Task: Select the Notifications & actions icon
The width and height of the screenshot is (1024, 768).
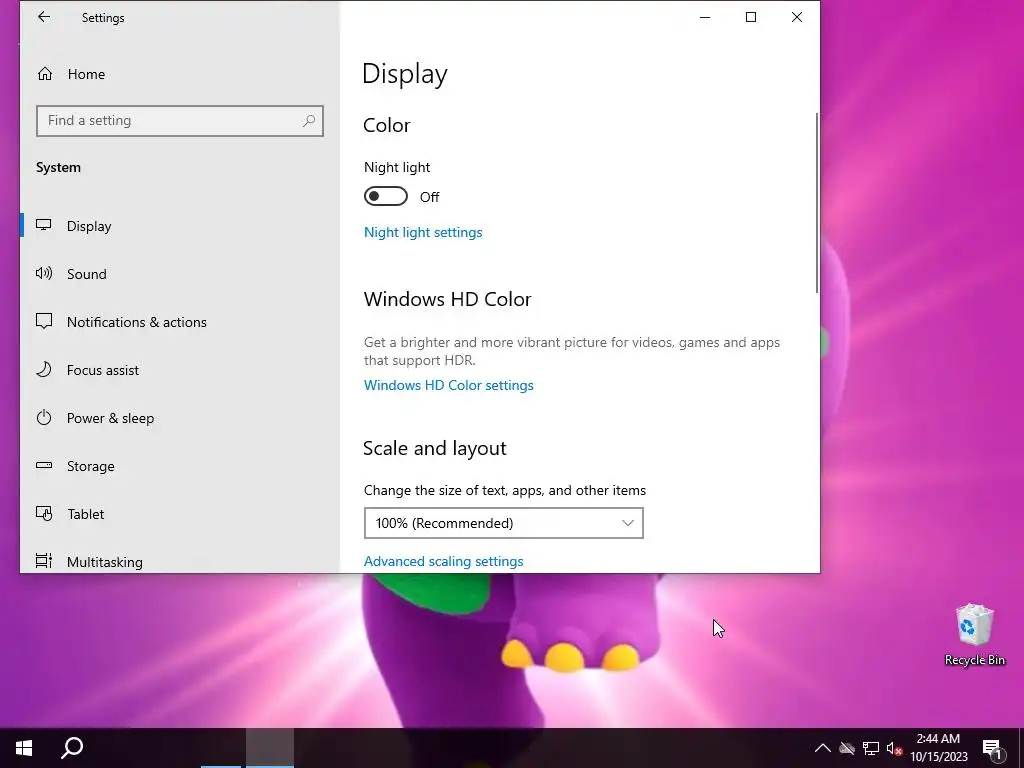Action: coord(44,321)
